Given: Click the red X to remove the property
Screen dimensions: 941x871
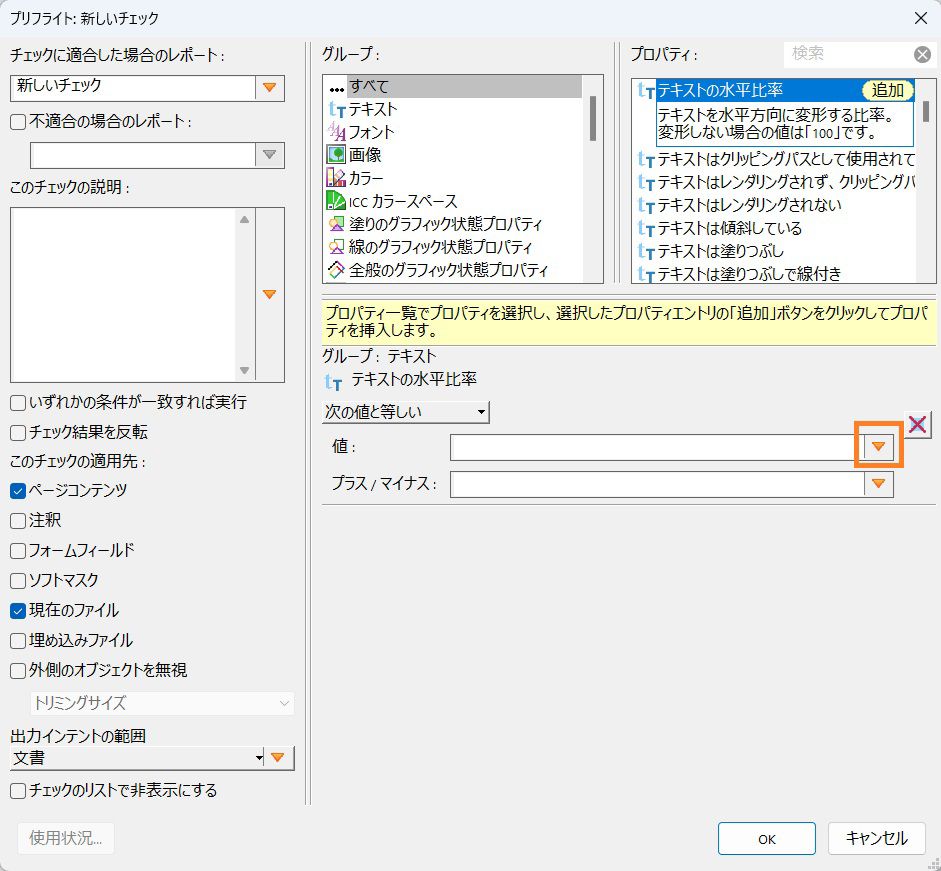Looking at the screenshot, I should pyautogui.click(x=918, y=423).
